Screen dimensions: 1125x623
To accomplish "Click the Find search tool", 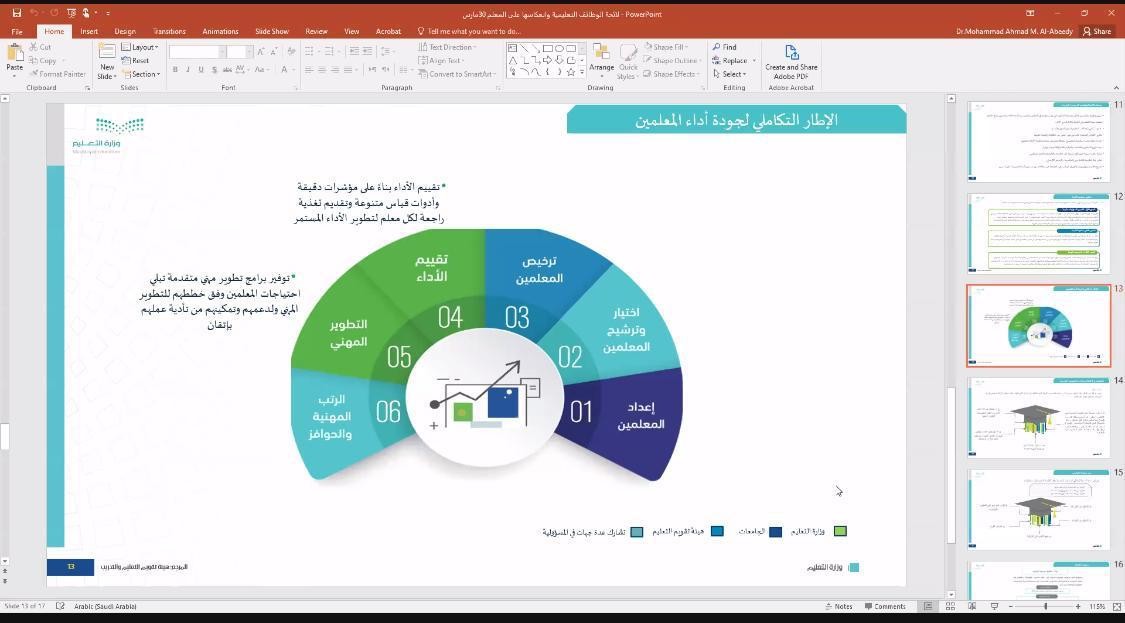I will [725, 47].
